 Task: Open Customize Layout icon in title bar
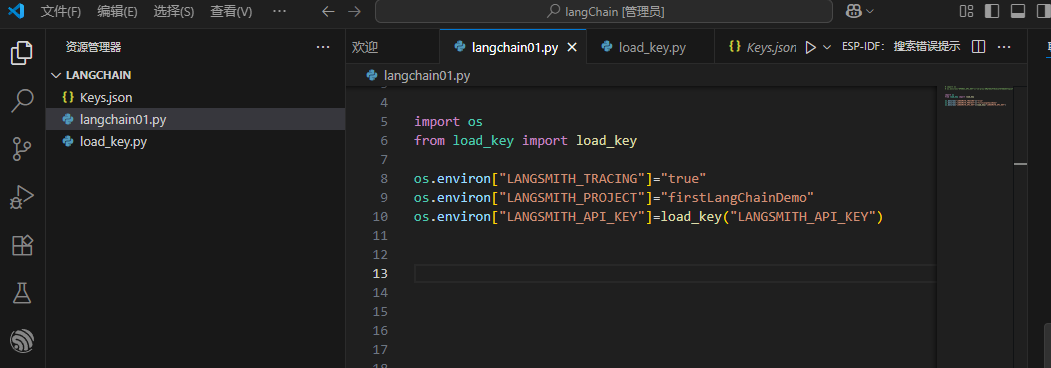(x=967, y=11)
